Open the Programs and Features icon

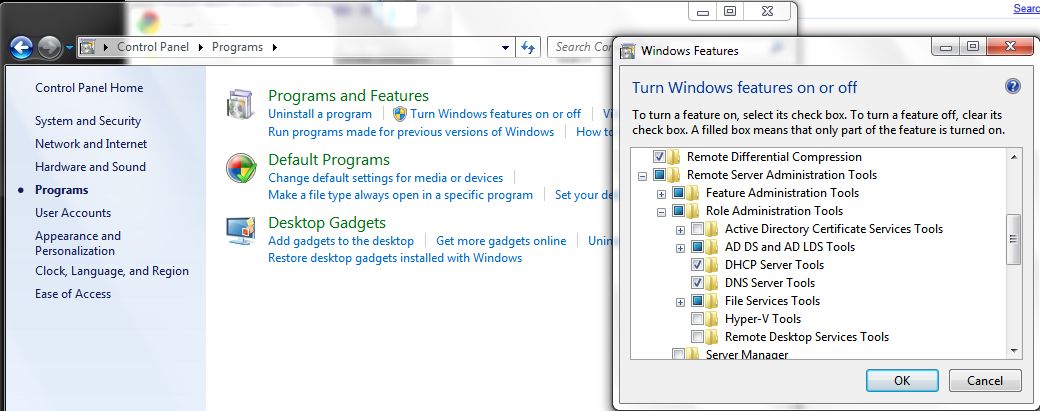240,104
